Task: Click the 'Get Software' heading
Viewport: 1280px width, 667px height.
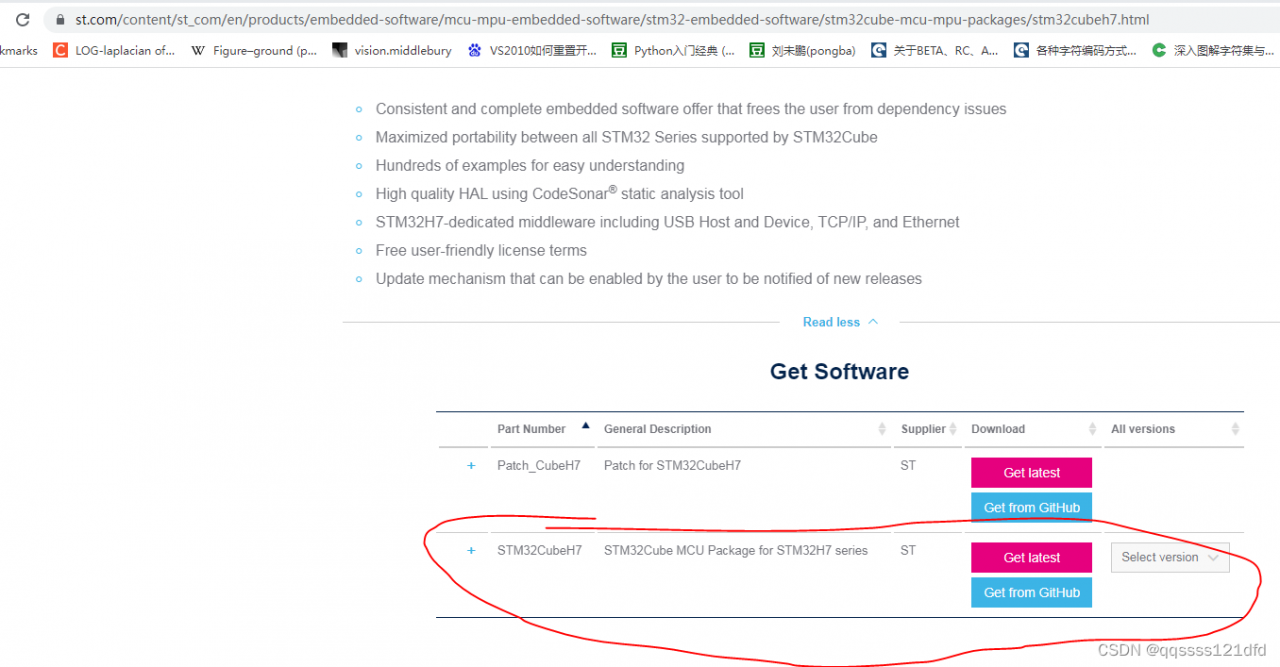Action: point(839,372)
